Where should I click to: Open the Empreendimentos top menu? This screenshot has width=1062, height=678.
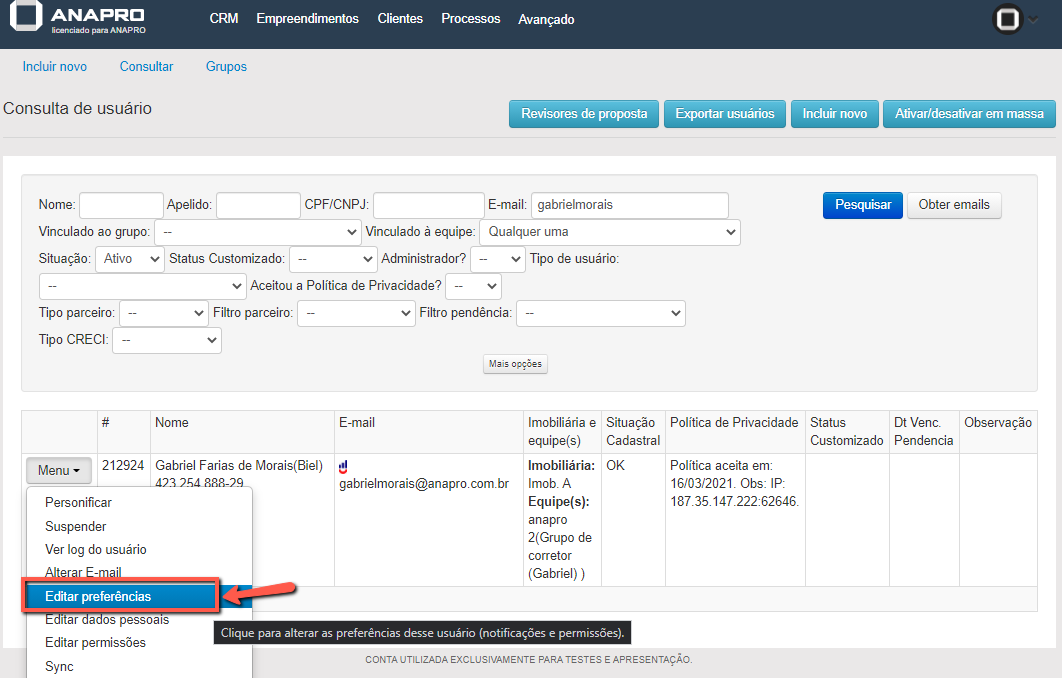pyautogui.click(x=307, y=19)
